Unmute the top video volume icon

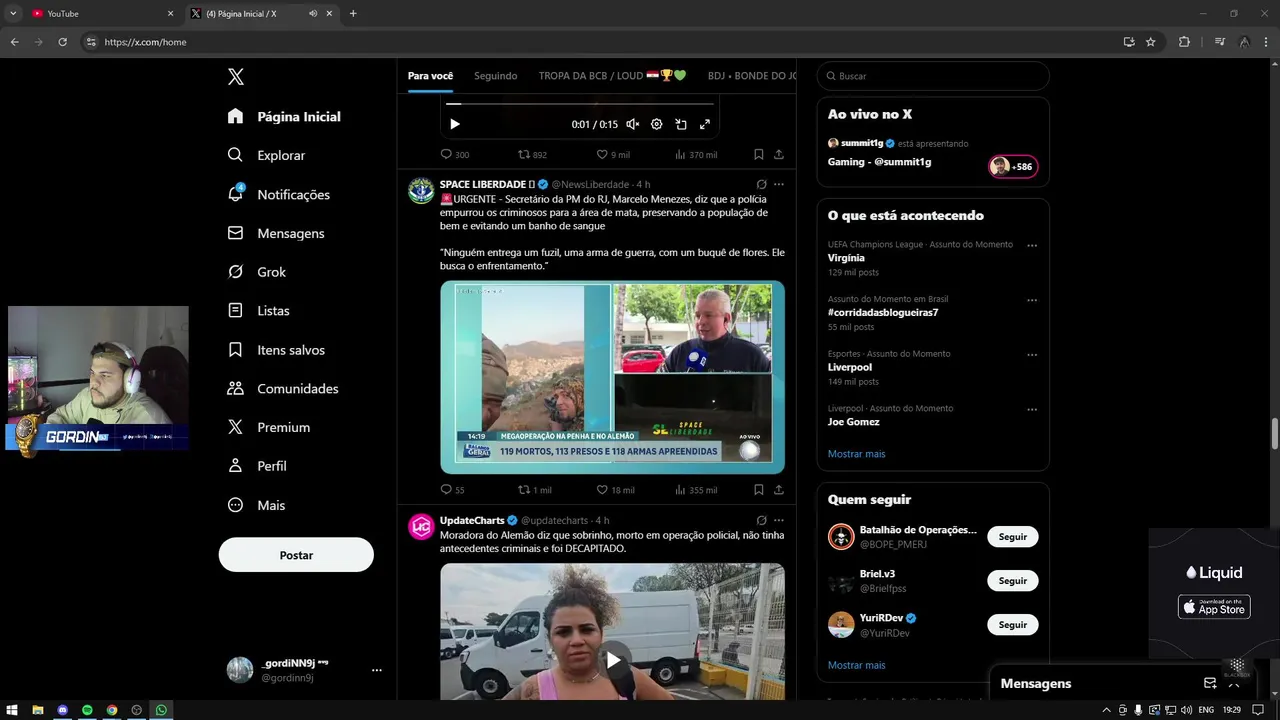click(x=633, y=124)
